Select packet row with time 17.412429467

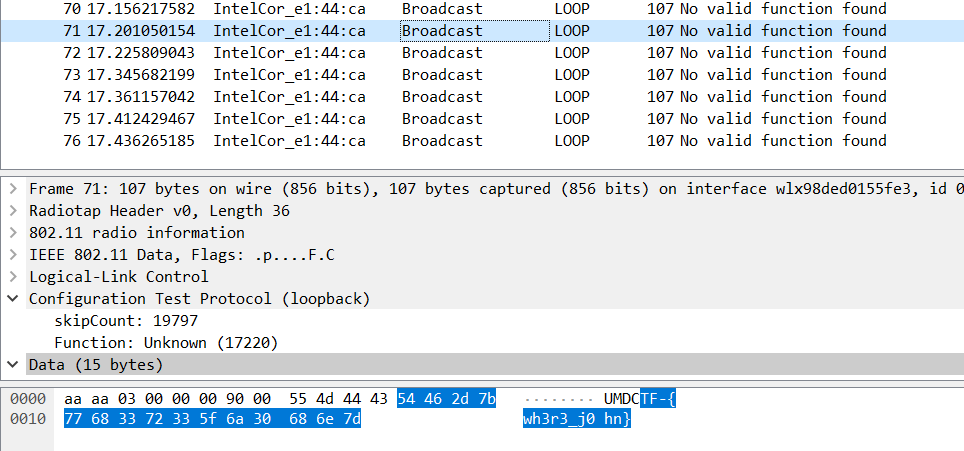coord(482,119)
